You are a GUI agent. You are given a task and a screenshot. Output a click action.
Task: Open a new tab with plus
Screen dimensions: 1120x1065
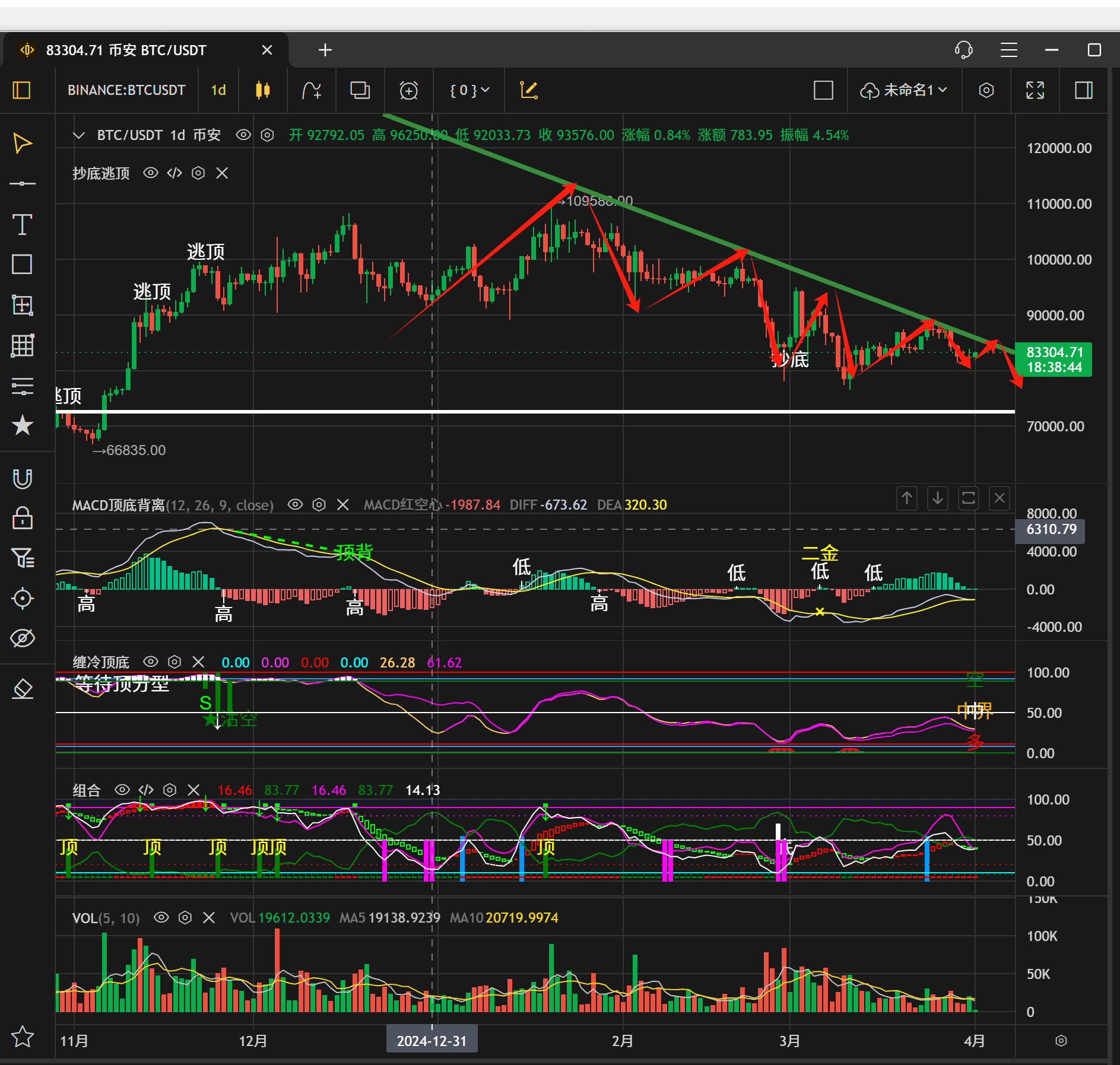(325, 50)
